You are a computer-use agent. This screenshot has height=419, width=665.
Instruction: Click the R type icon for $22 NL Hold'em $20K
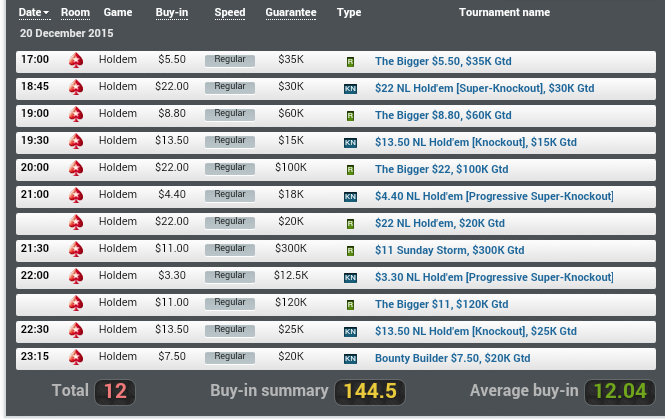[x=350, y=224]
